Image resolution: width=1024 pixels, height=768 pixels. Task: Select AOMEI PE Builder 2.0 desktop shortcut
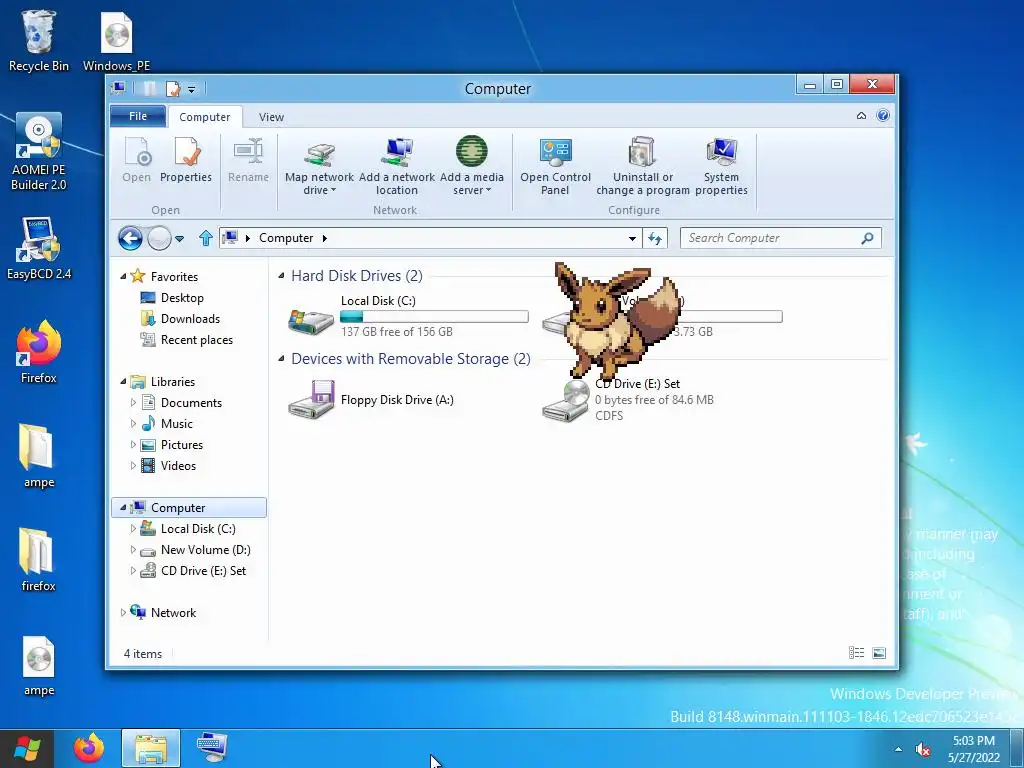39,152
